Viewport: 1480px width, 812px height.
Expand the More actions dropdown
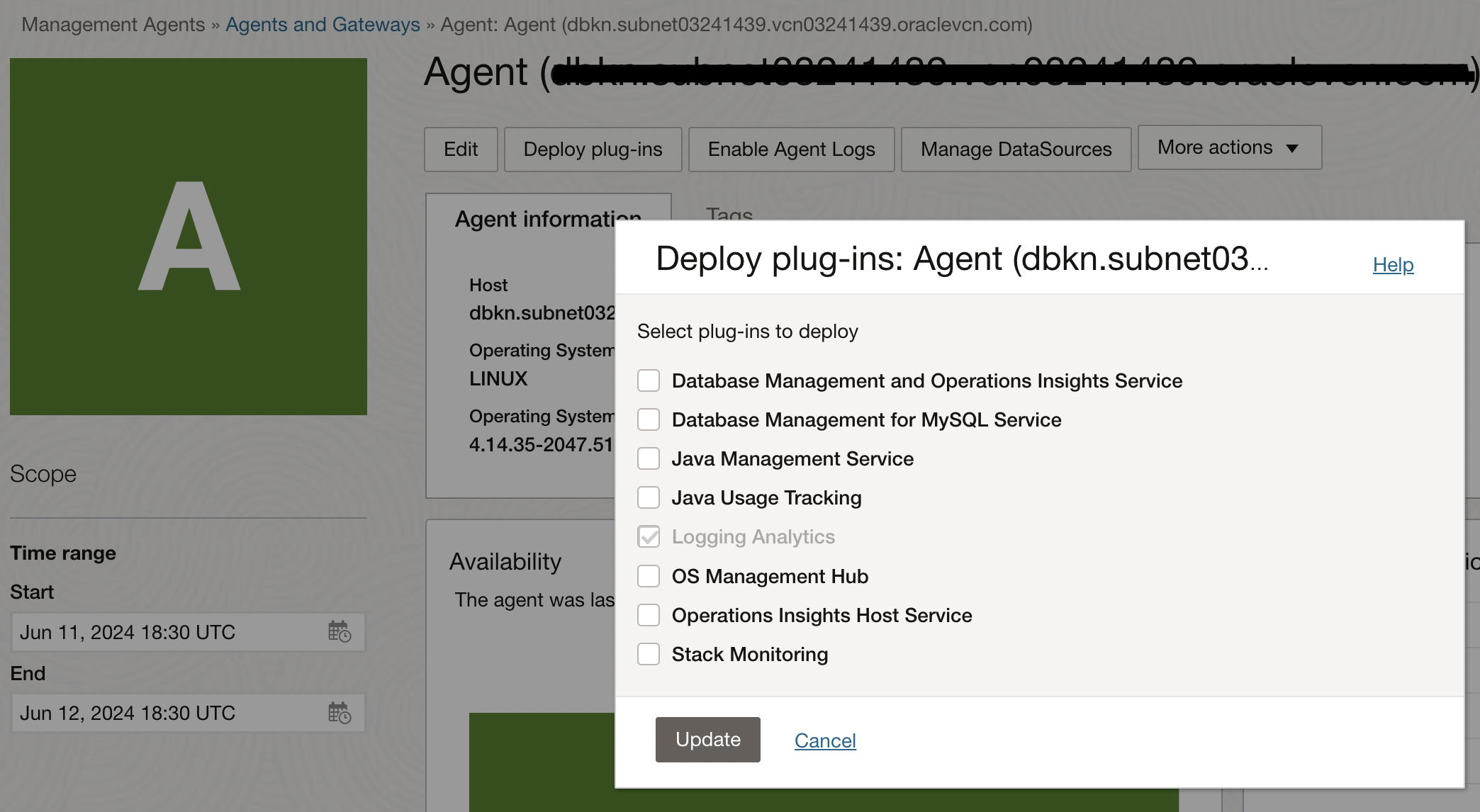click(1229, 147)
